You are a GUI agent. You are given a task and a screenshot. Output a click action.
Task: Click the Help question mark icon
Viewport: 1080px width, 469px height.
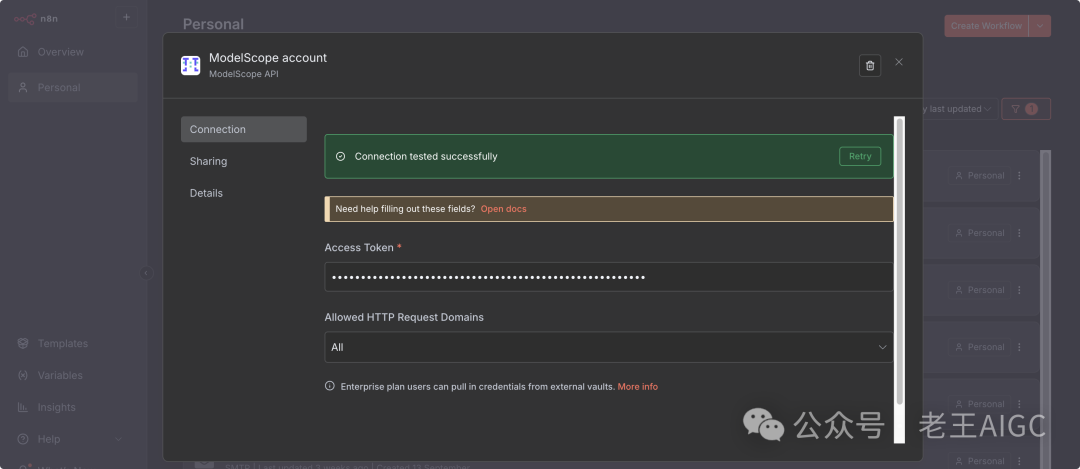point(23,439)
